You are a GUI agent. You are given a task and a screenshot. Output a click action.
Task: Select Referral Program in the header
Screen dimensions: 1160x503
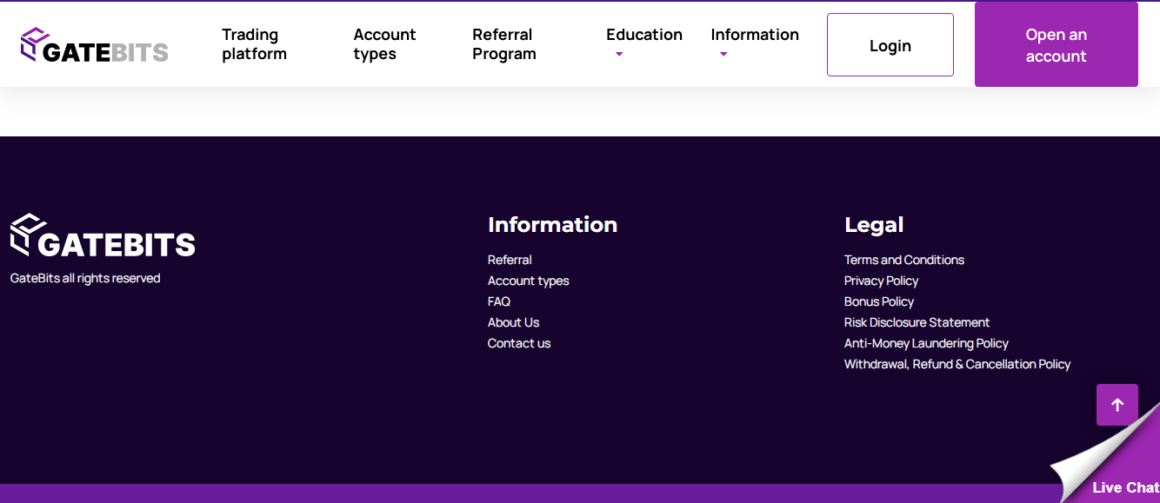504,44
